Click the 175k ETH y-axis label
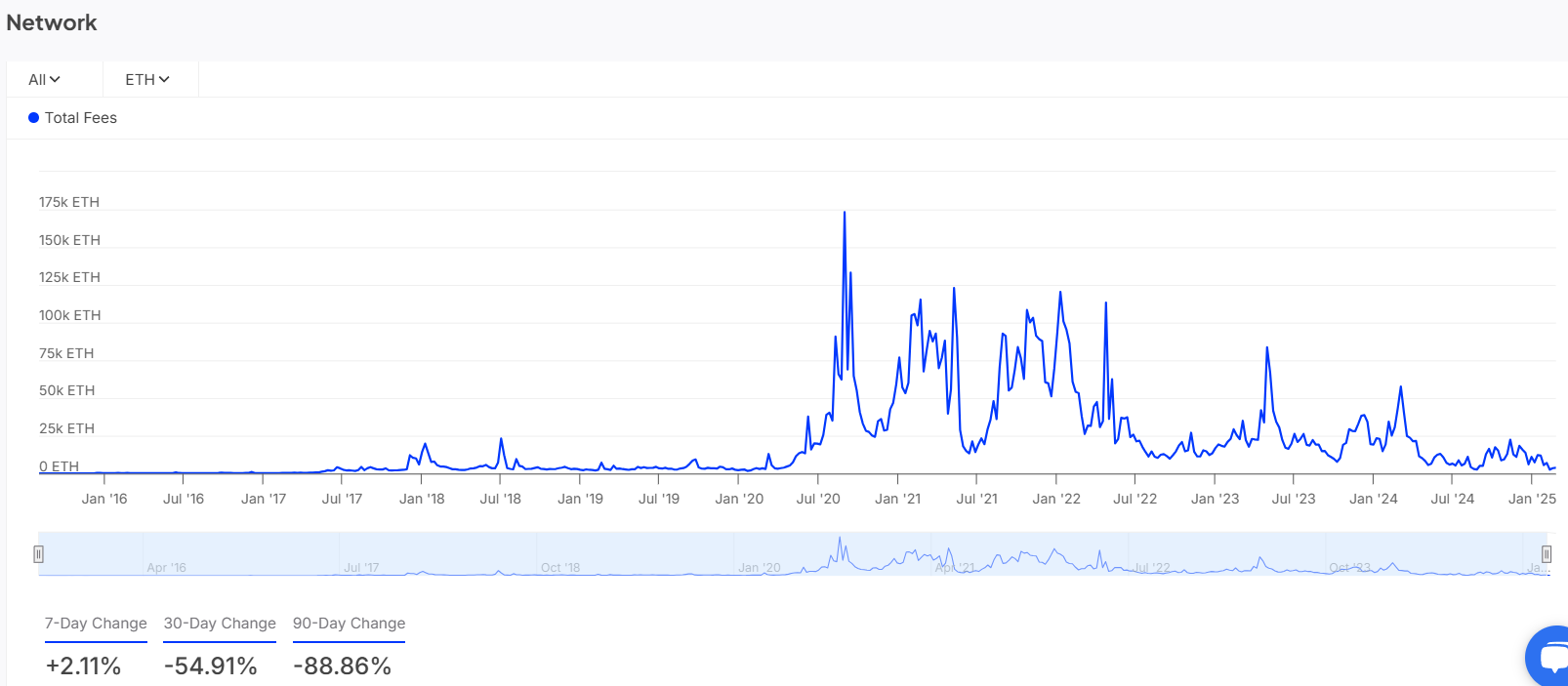Image resolution: width=1568 pixels, height=686 pixels. point(69,203)
